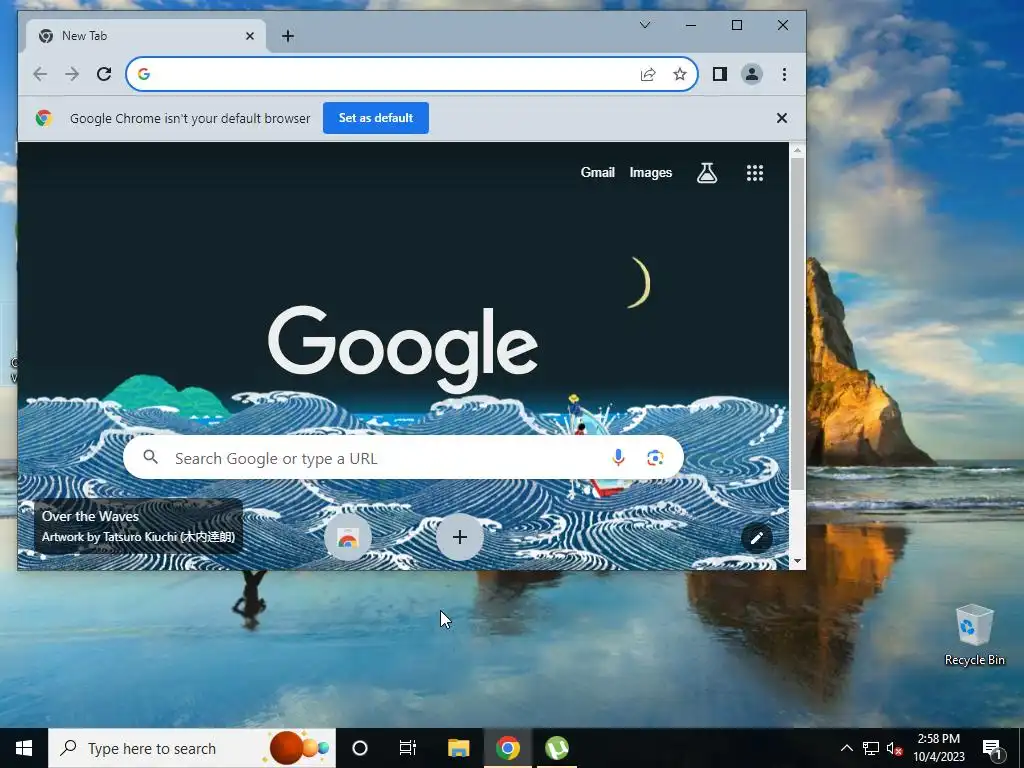The image size is (1024, 768).
Task: Show hidden system tray icons
Action: click(x=846, y=748)
